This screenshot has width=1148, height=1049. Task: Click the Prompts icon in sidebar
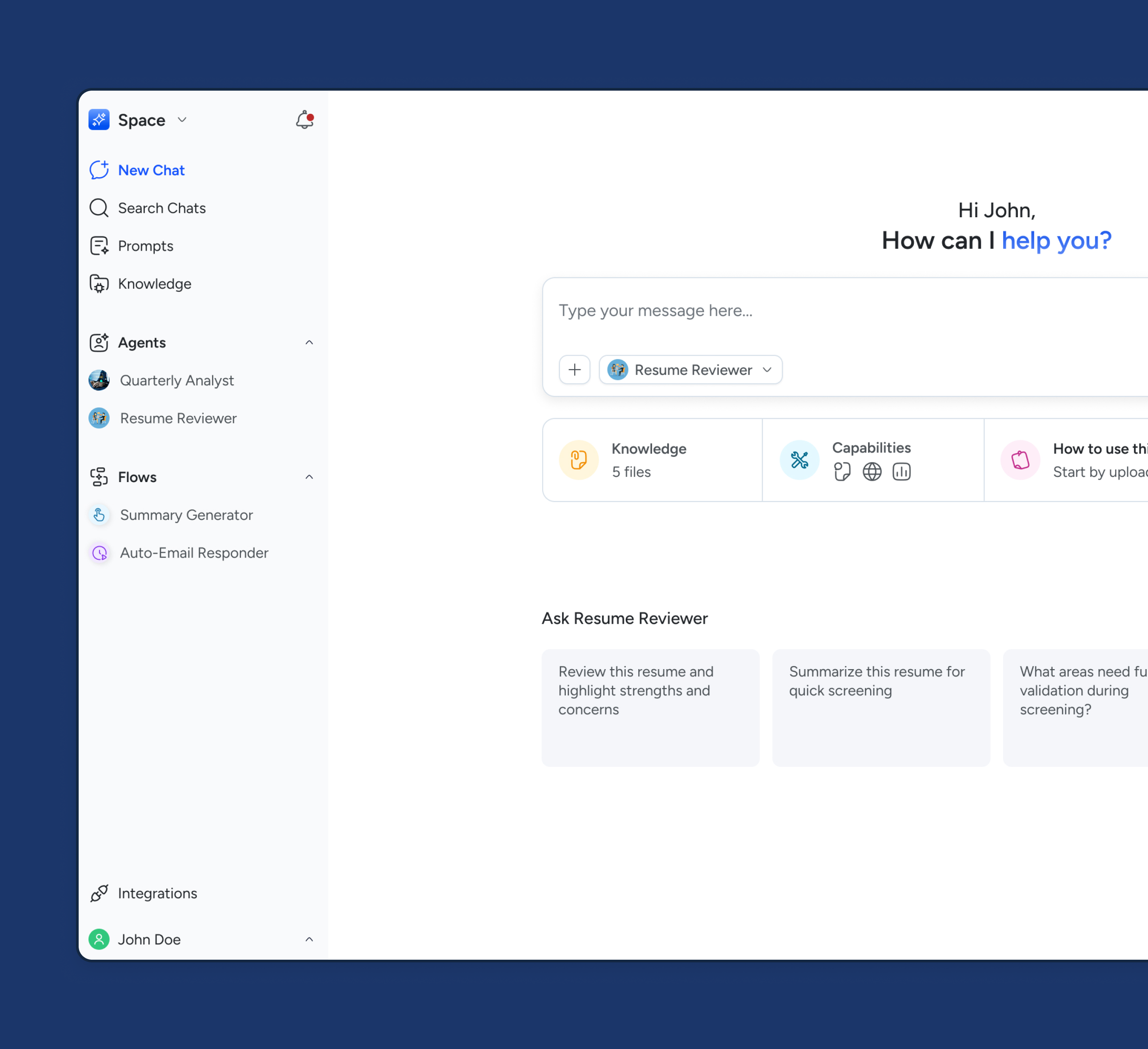coord(99,246)
